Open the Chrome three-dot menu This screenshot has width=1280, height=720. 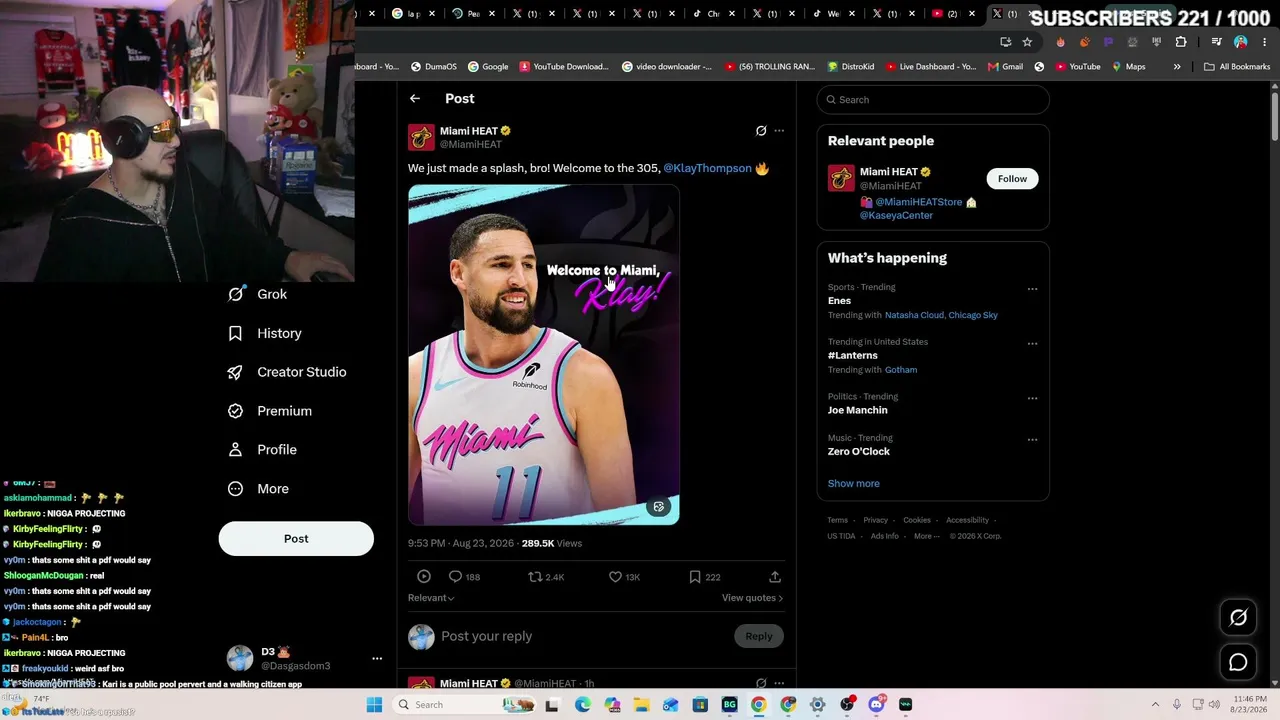tap(1265, 42)
